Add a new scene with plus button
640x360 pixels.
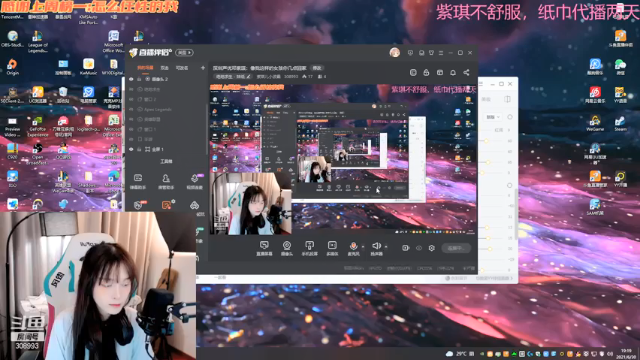(202, 68)
